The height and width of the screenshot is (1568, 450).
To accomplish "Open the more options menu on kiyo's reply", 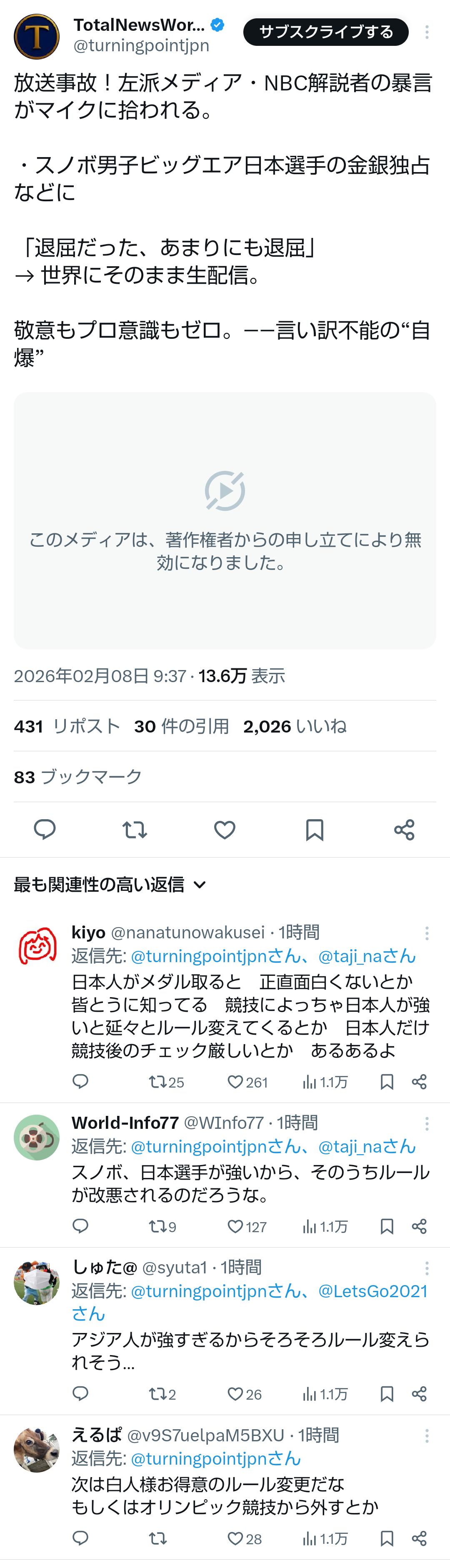I will coord(427,933).
